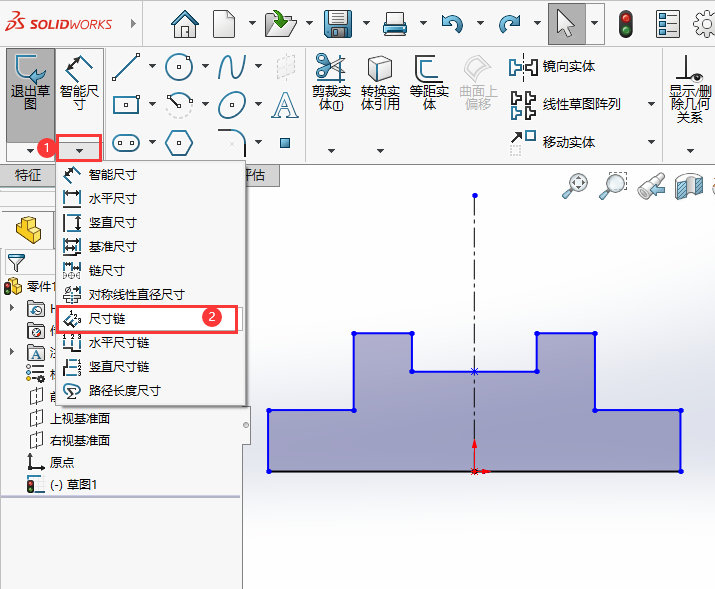Print using the printer icon
The height and width of the screenshot is (589, 715).
395,23
